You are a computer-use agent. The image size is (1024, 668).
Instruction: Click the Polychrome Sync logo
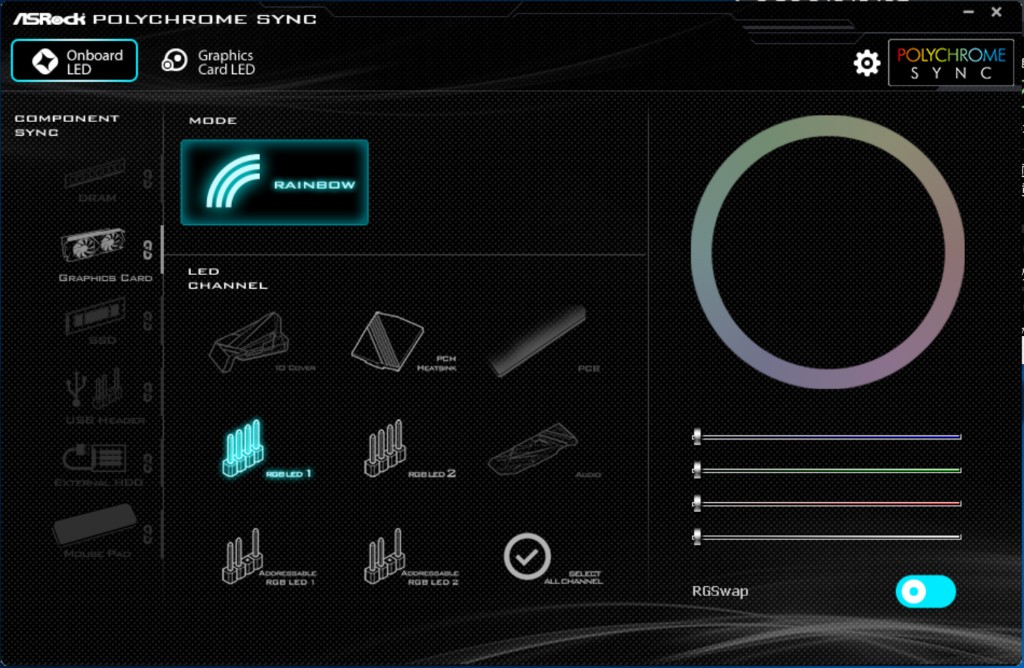click(951, 63)
